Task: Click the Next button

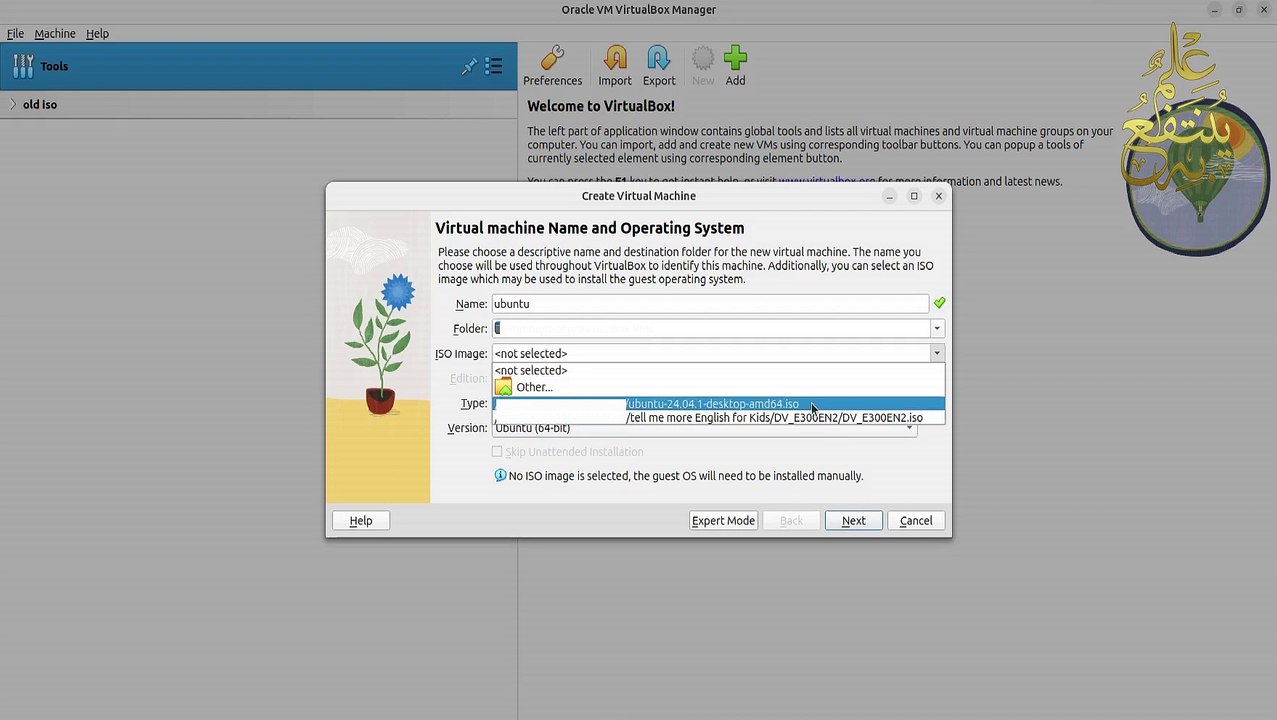Action: click(x=853, y=520)
